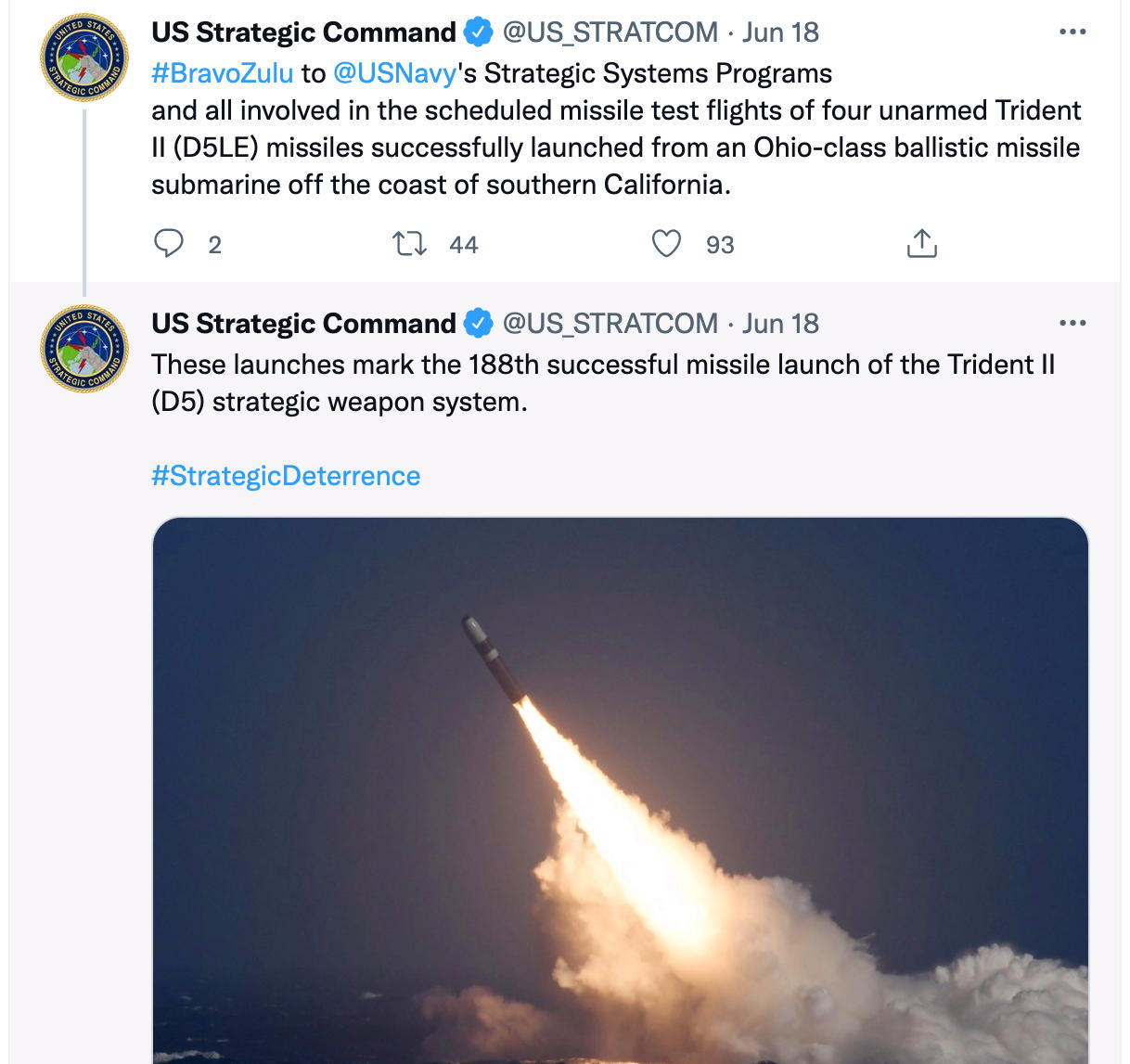Open the second tweet's @US_STRATCOM handle
The image size is (1130, 1064).
(610, 324)
